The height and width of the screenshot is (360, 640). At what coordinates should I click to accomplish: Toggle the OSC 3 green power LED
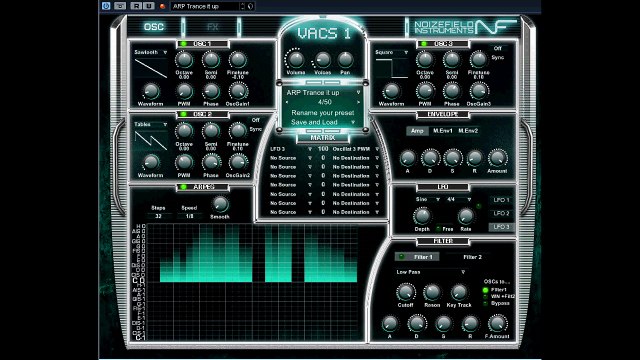coord(424,44)
